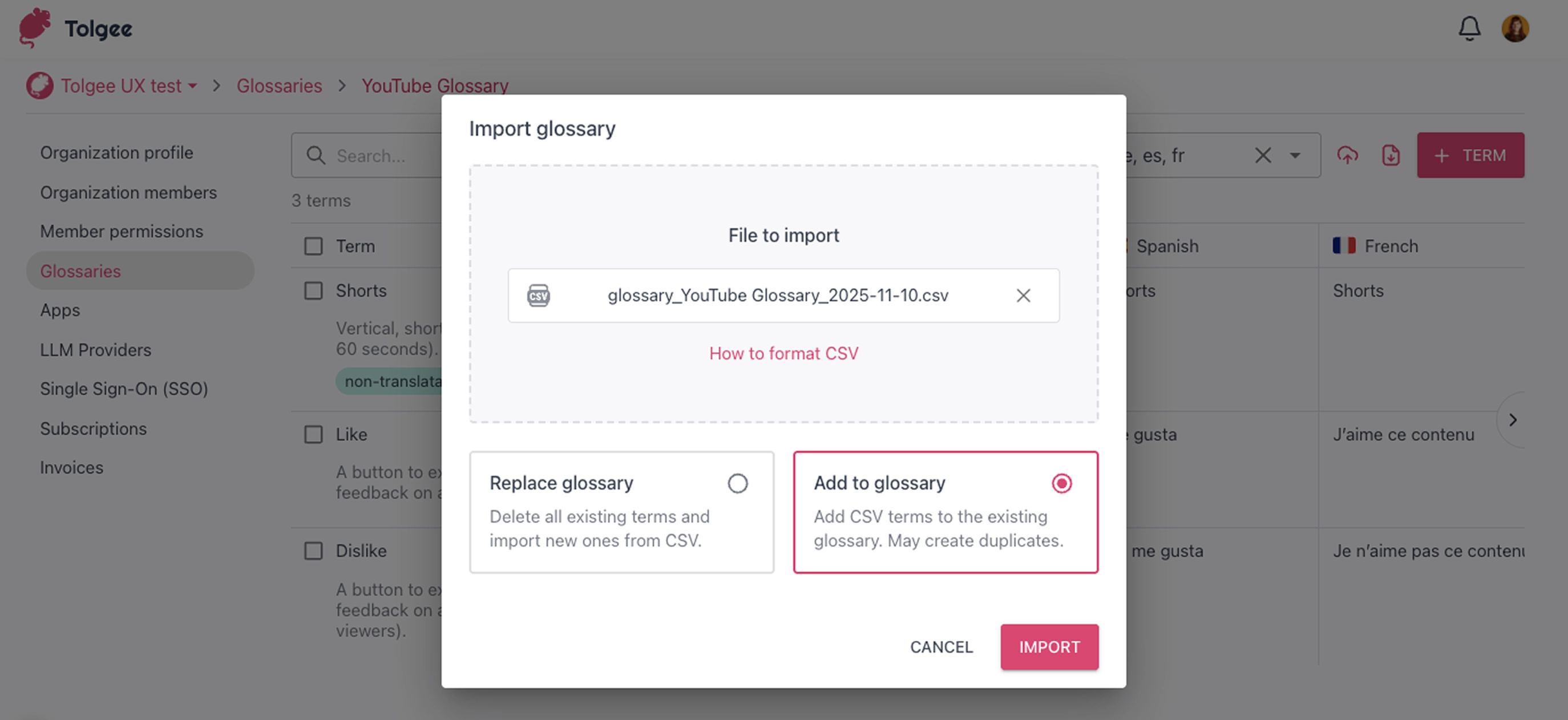Open the language filter dropdown
The height and width of the screenshot is (720, 1568).
1295,155
